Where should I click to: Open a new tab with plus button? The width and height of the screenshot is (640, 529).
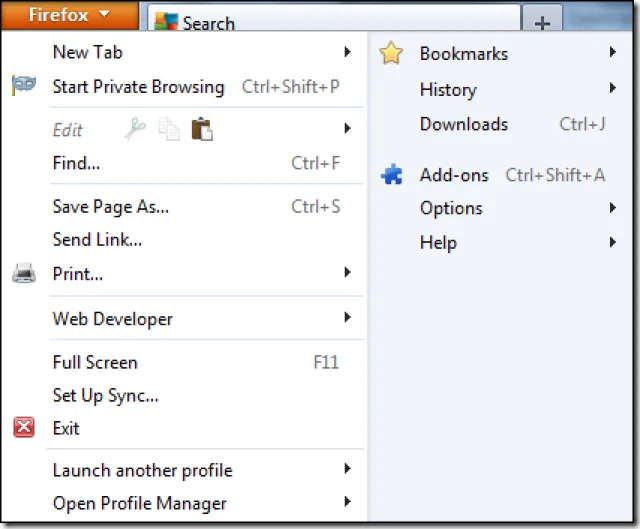pos(542,20)
